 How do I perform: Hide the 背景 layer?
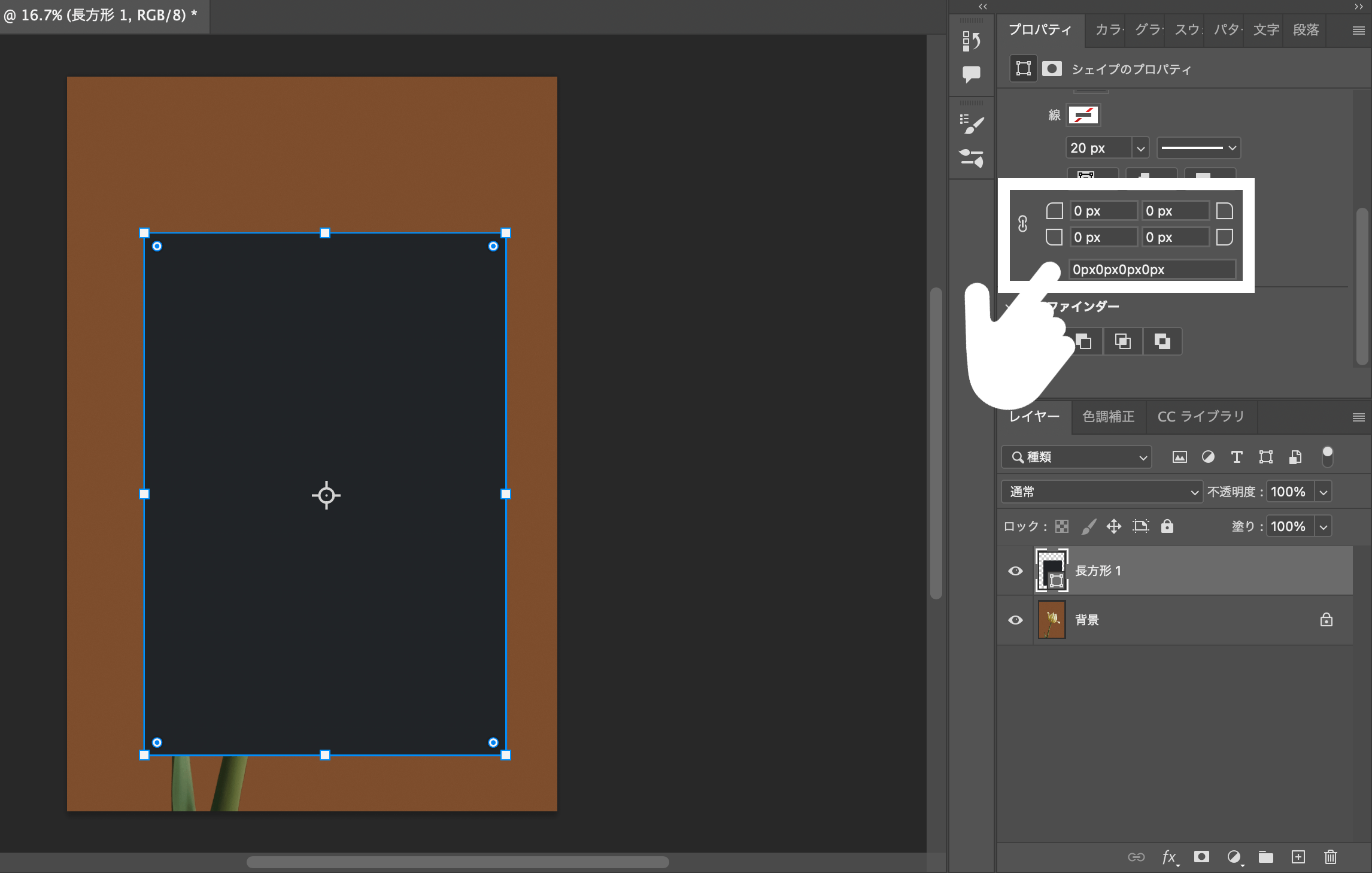(x=1015, y=620)
